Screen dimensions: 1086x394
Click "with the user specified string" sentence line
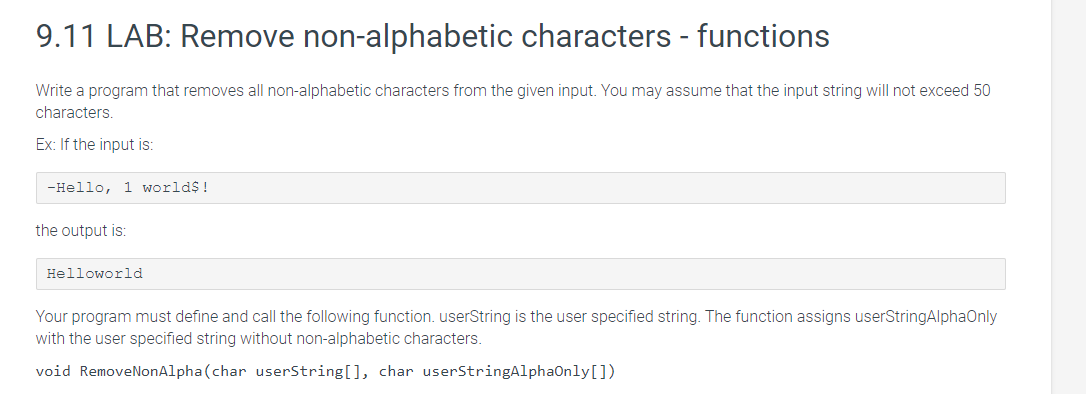[x=258, y=339]
